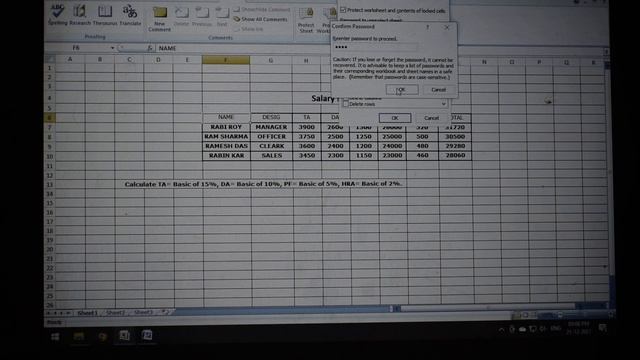Click OK in Protect Sheet dialog
Image resolution: width=640 pixels, height=360 pixels.
395,118
